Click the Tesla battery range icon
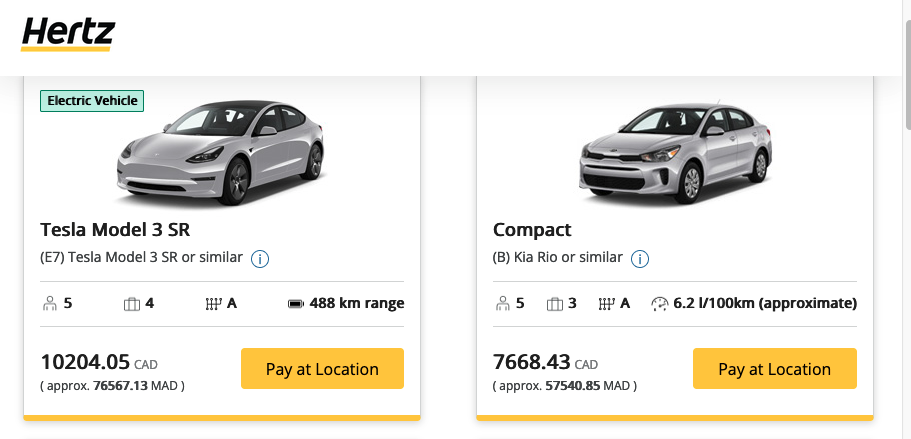Viewport: 911px width, 439px height. pyautogui.click(x=295, y=303)
